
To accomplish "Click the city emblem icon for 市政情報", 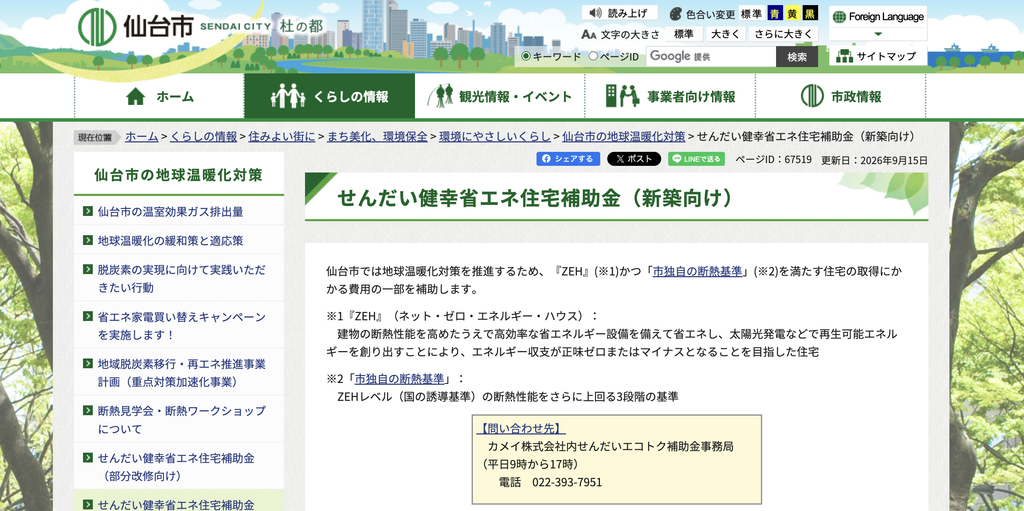I will 812,97.
